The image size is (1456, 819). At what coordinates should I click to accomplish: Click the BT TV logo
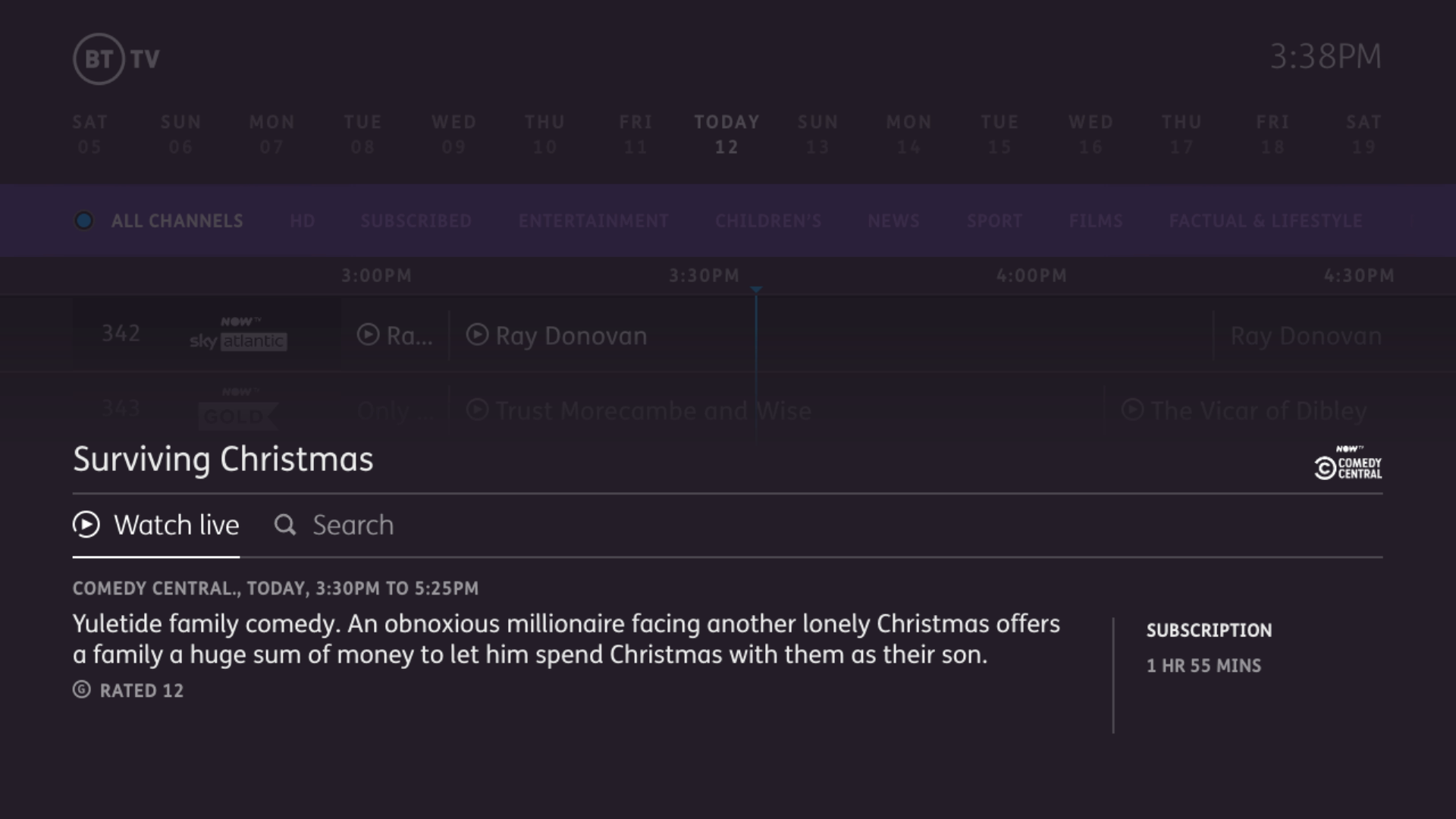116,58
